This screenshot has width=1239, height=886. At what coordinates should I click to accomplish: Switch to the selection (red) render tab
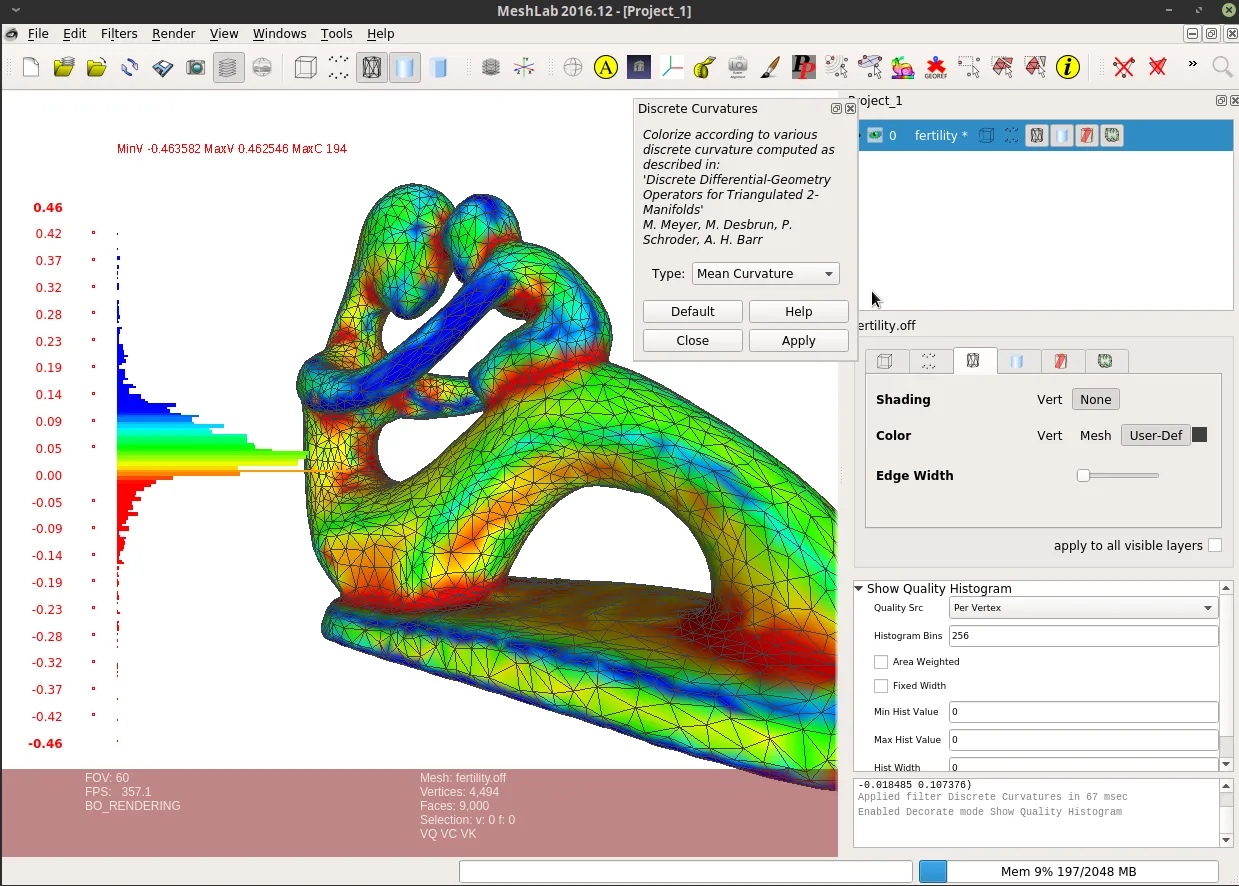1062,361
